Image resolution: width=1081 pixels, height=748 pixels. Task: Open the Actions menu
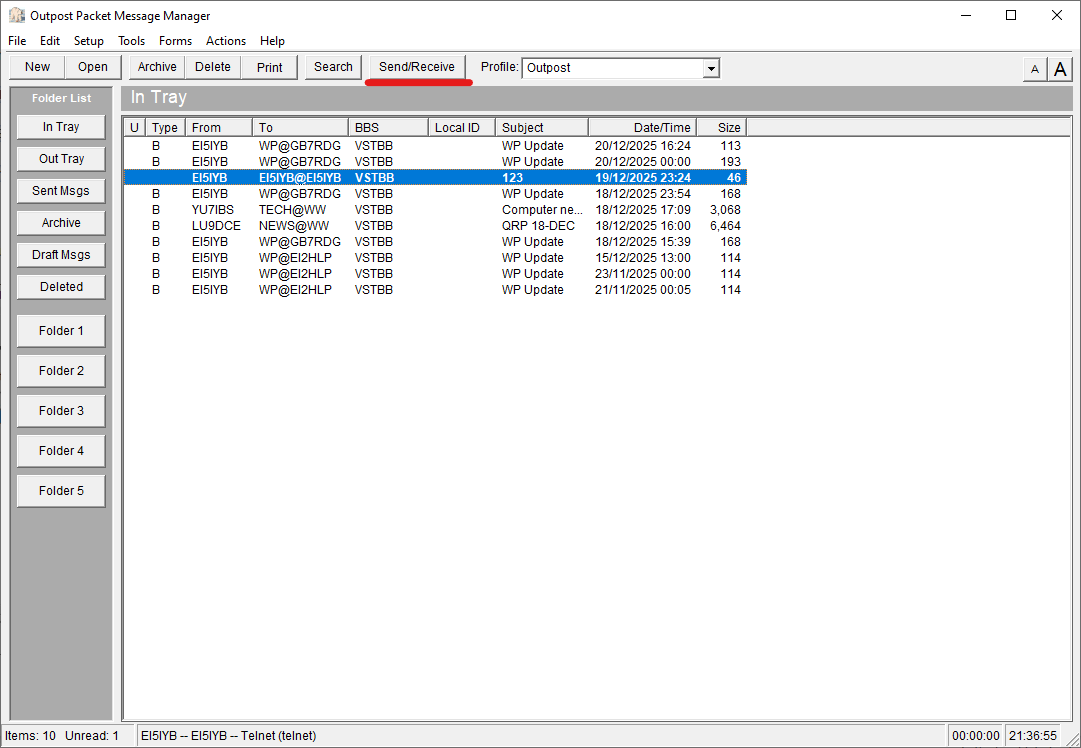226,41
